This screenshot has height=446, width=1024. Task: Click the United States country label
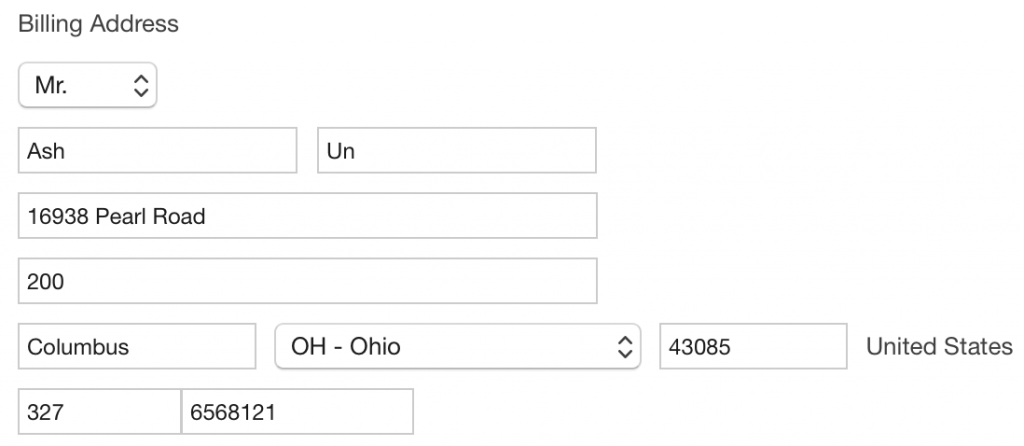[x=938, y=347]
